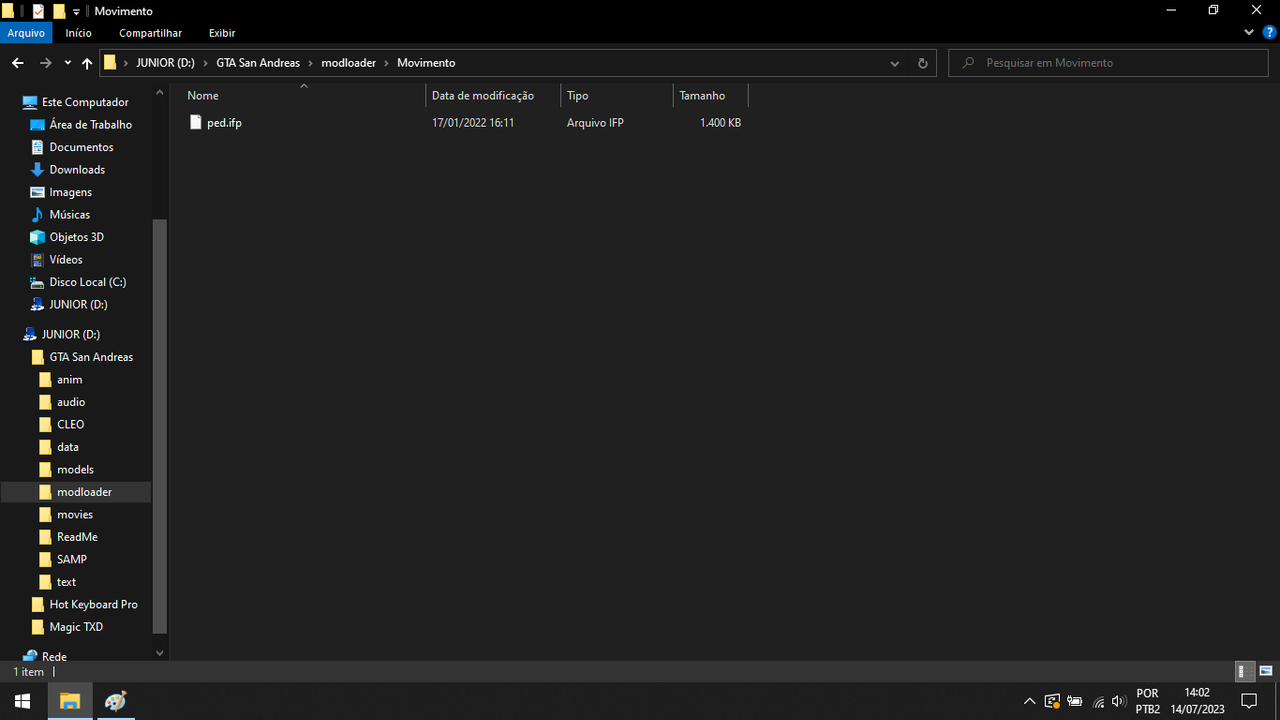Open Disco Local (C:) in sidebar
This screenshot has width=1280, height=720.
click(87, 282)
